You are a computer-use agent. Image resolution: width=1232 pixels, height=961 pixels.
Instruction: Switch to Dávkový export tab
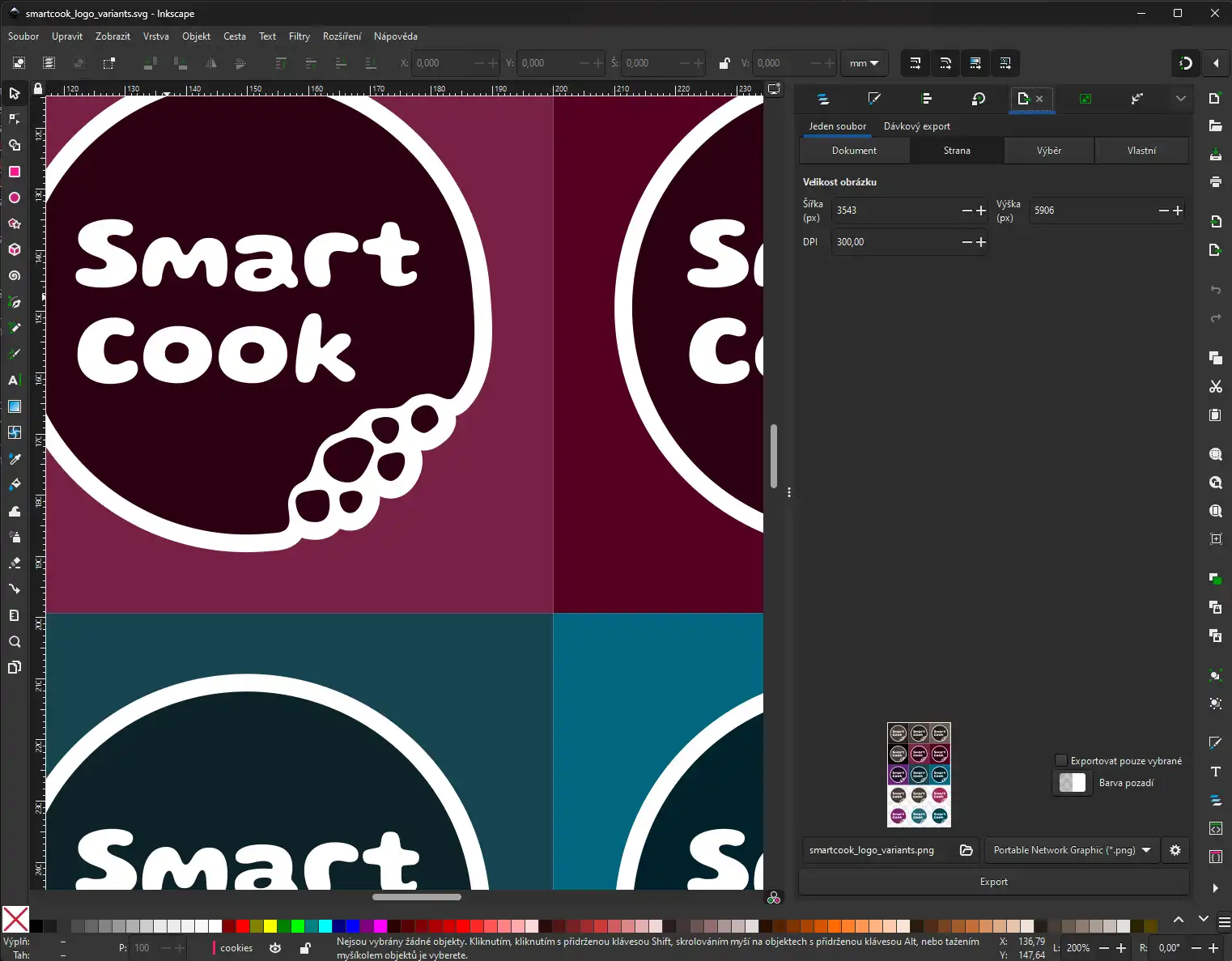click(917, 126)
